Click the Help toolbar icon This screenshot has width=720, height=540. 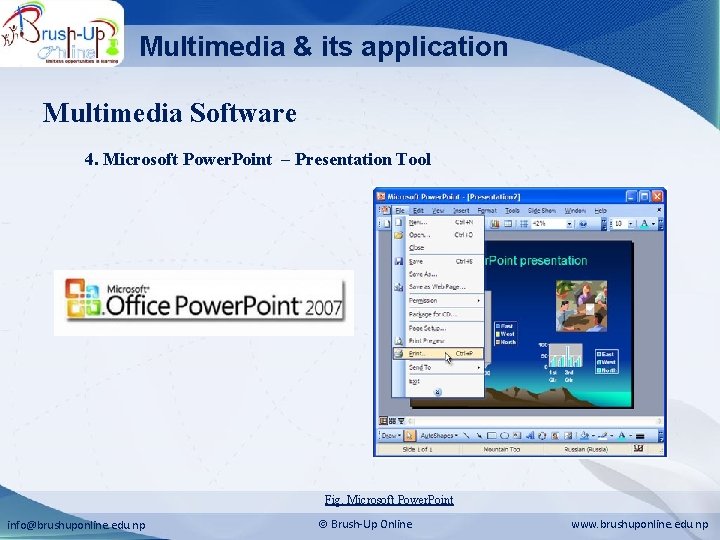coord(583,224)
